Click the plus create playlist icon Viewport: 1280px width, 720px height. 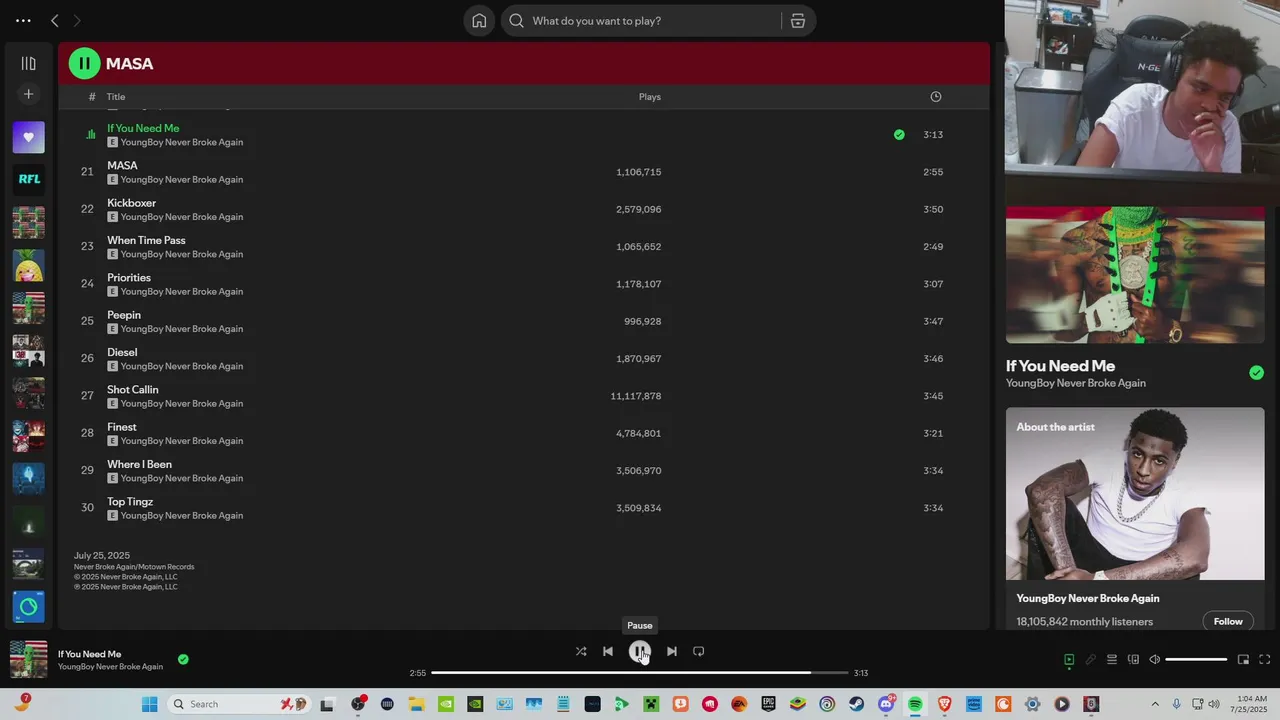pyautogui.click(x=28, y=94)
